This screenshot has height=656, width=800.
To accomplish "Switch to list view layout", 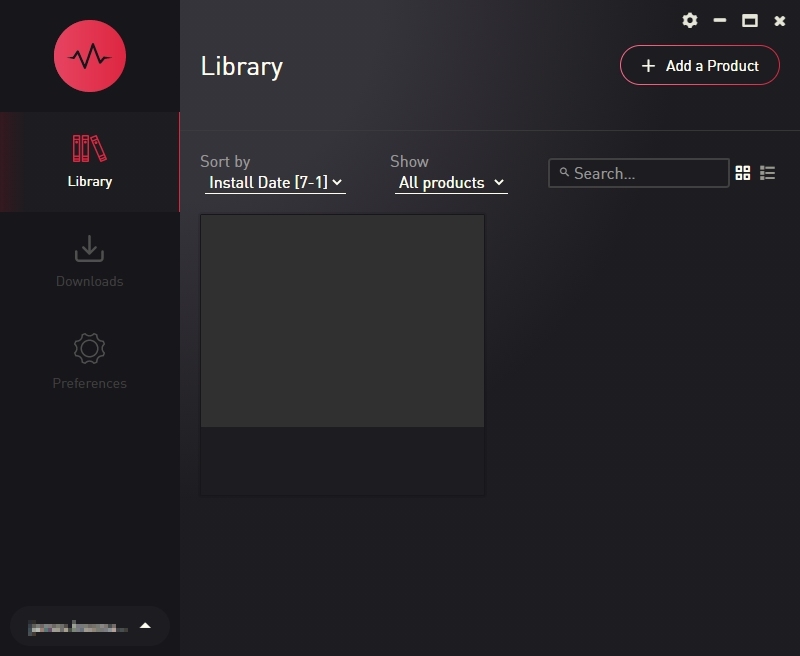I will tap(767, 173).
